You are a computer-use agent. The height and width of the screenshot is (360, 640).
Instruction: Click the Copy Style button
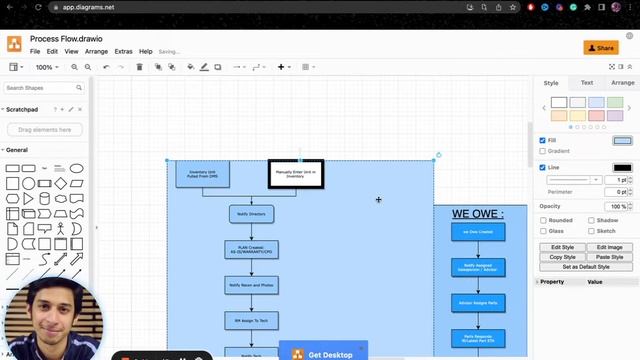pos(562,257)
